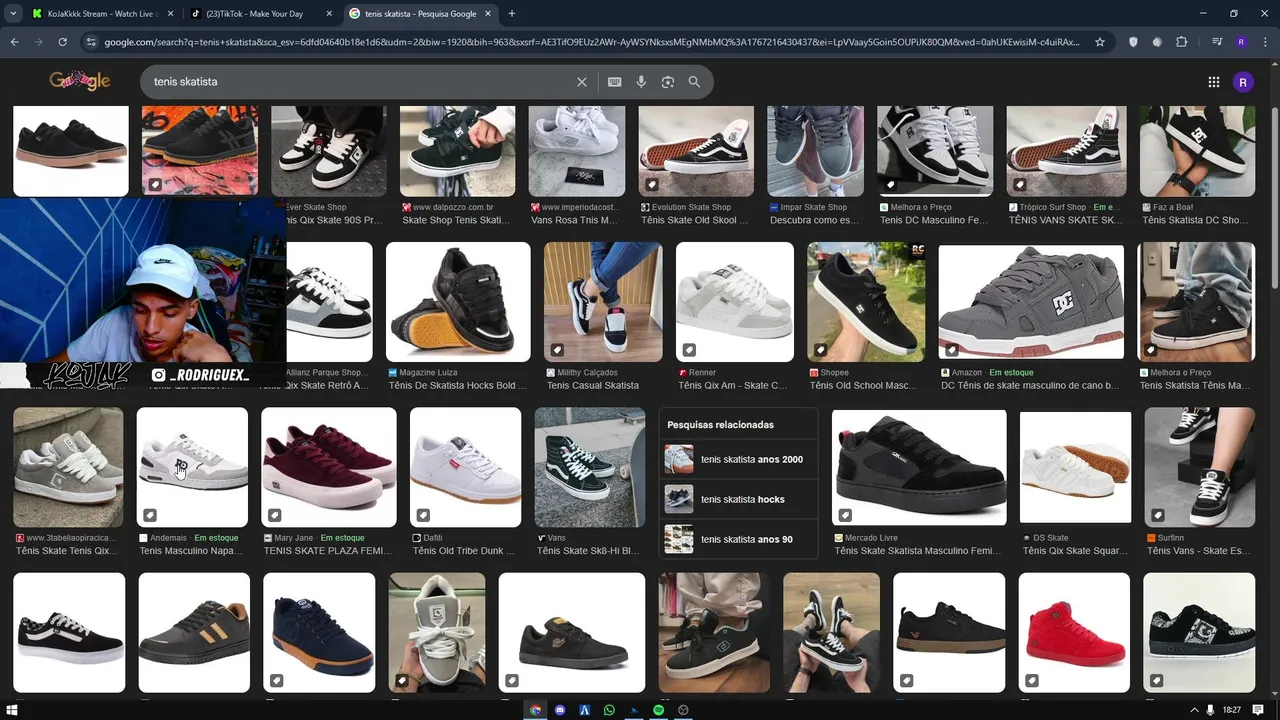Open the shield extension in Chrome toolbar
Viewport: 1280px width, 720px height.
pyautogui.click(x=1133, y=42)
